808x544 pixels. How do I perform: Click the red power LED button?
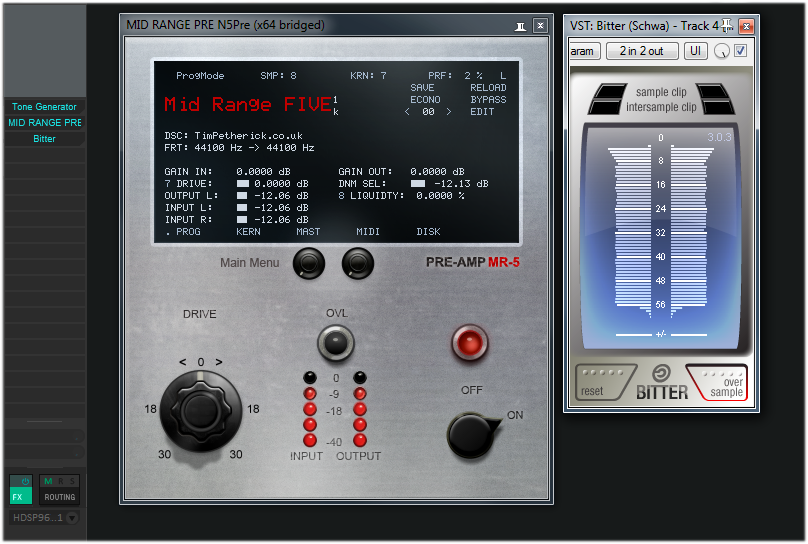[469, 343]
